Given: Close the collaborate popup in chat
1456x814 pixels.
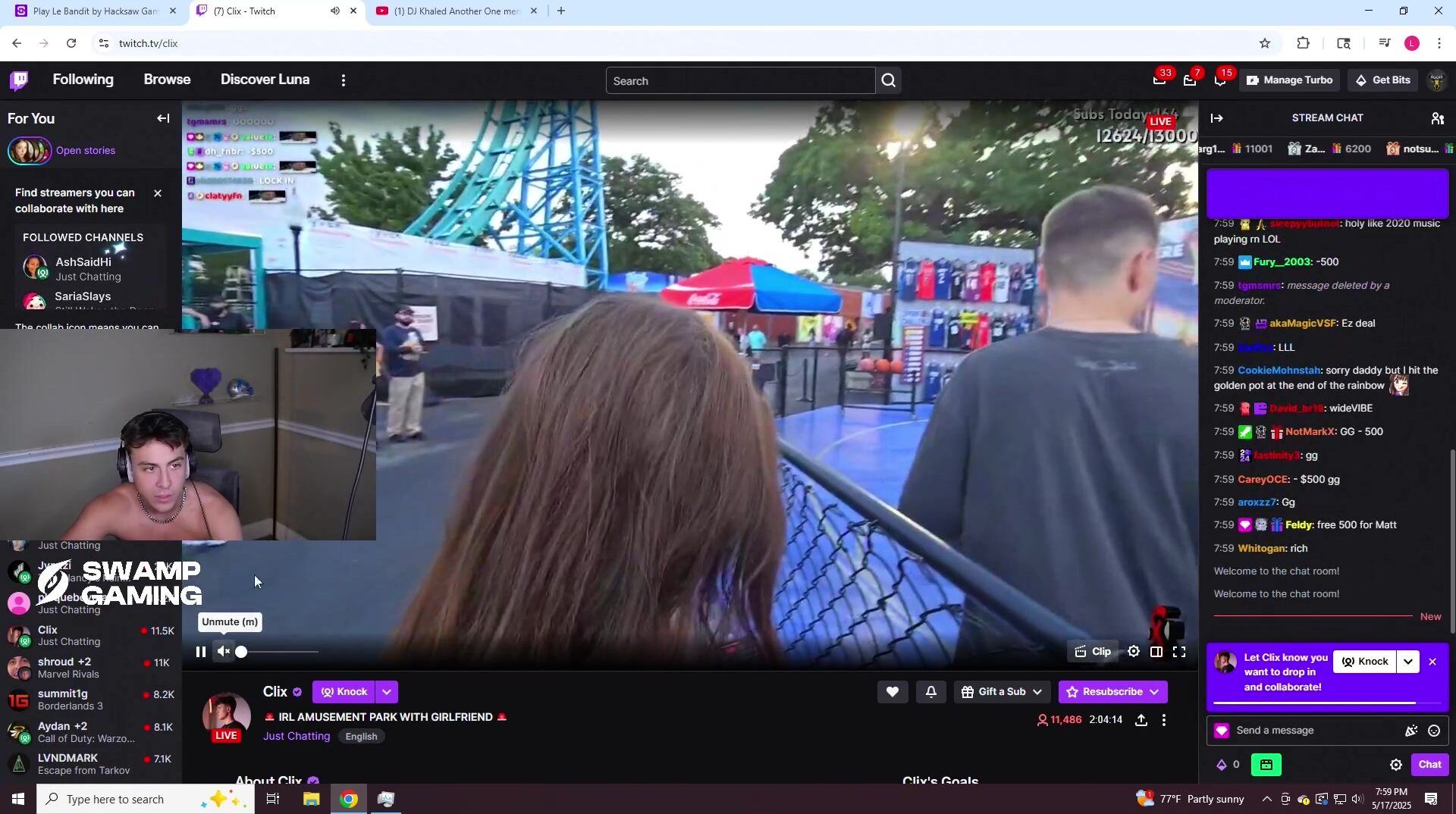Looking at the screenshot, I should 1432,662.
